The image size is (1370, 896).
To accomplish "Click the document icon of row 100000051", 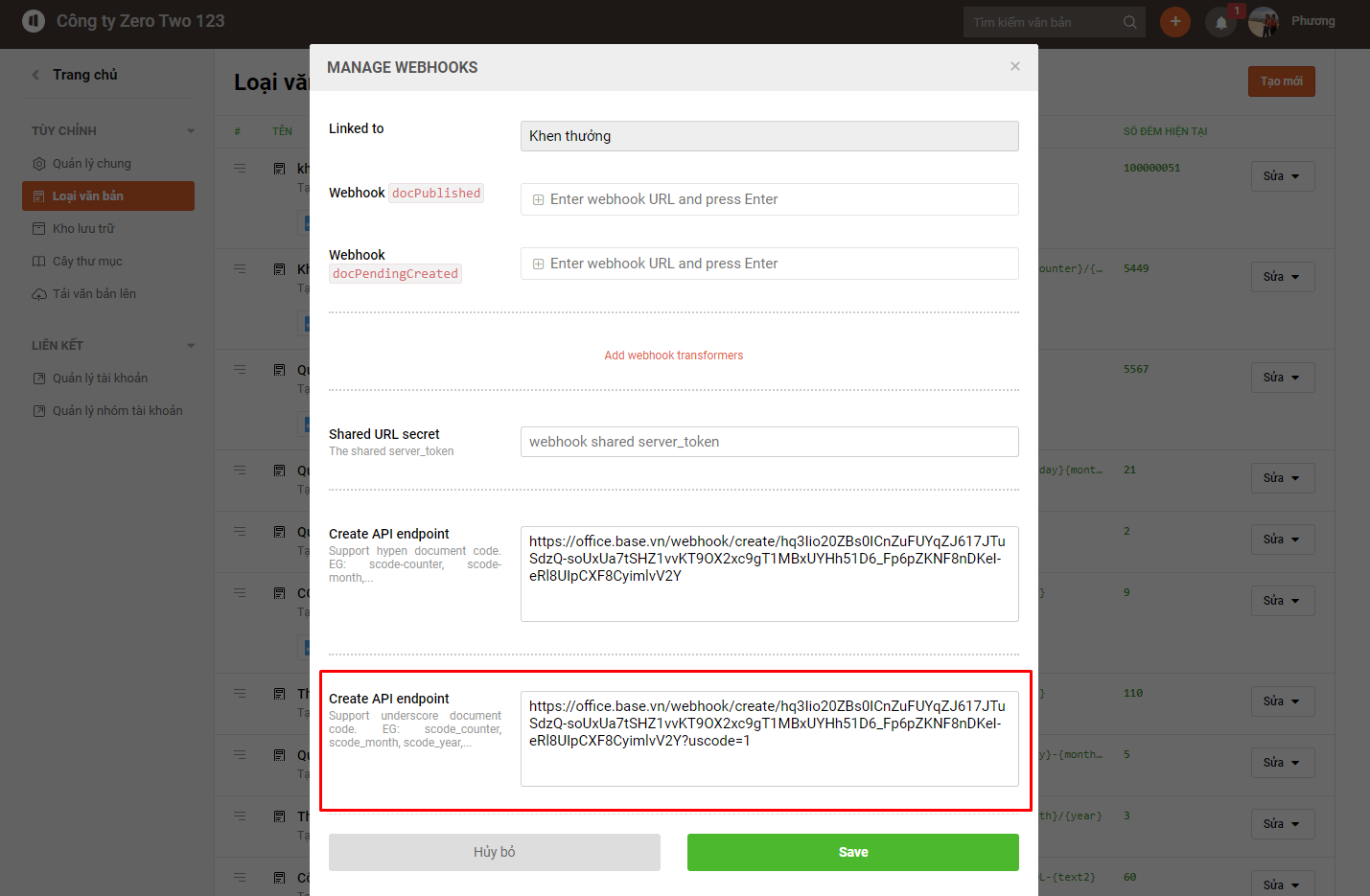I will click(x=280, y=169).
